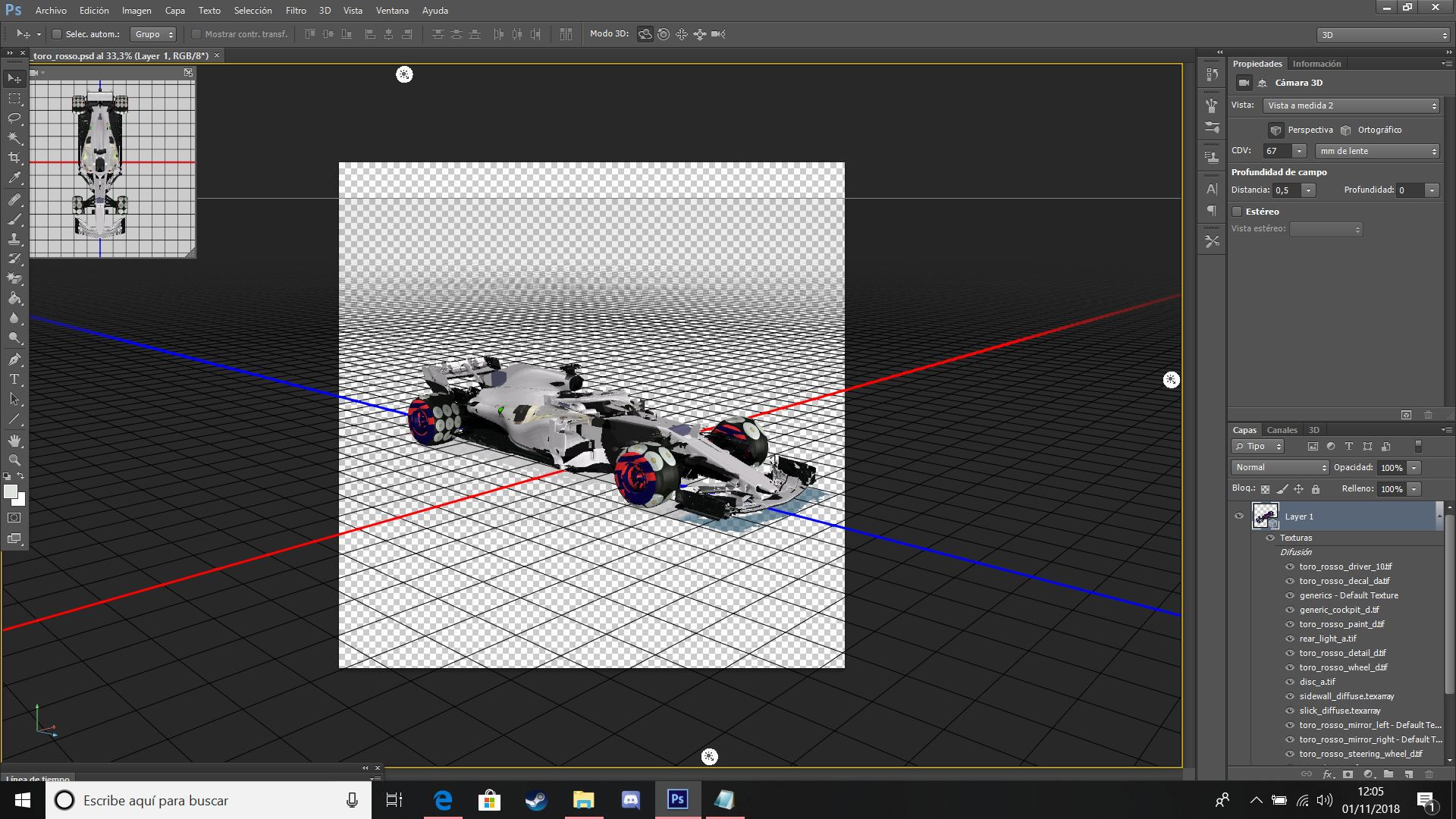The height and width of the screenshot is (819, 1456).
Task: Open the CDV value dropdown arrow
Action: point(1299,151)
